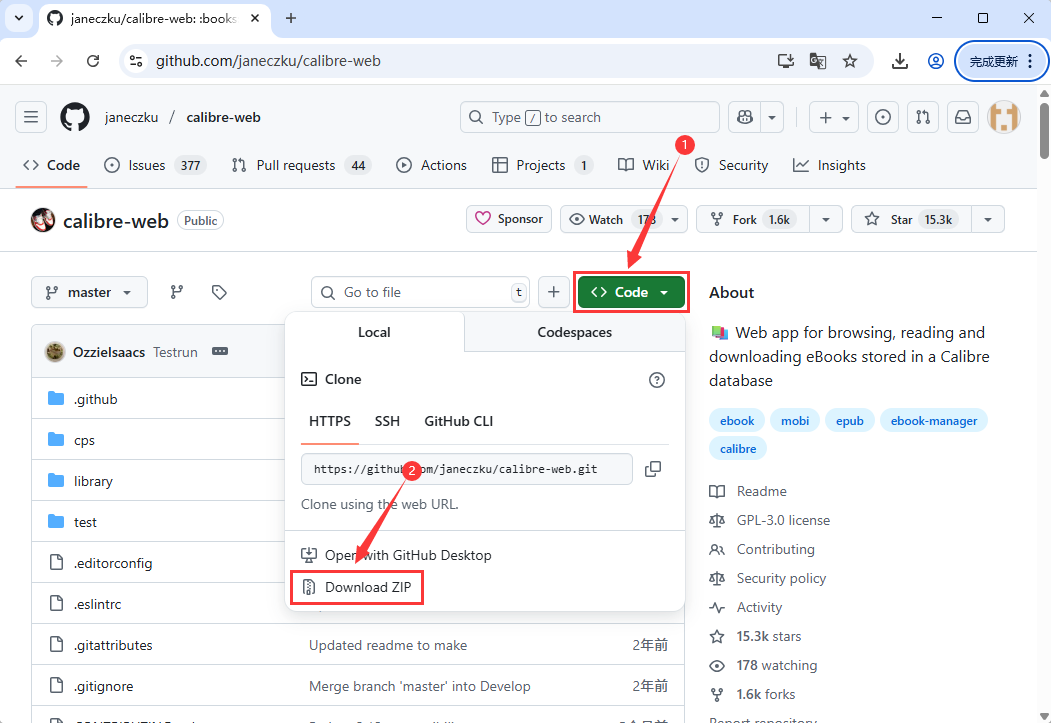Open the Insights tab
Screen dimensions: 1051x723
[829, 165]
